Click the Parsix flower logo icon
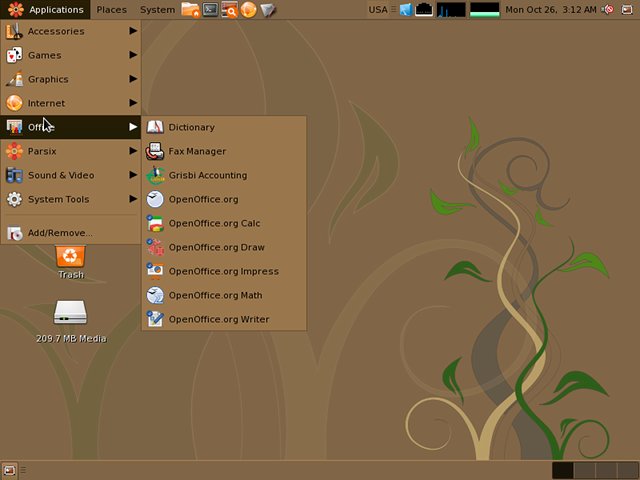 [16, 9]
